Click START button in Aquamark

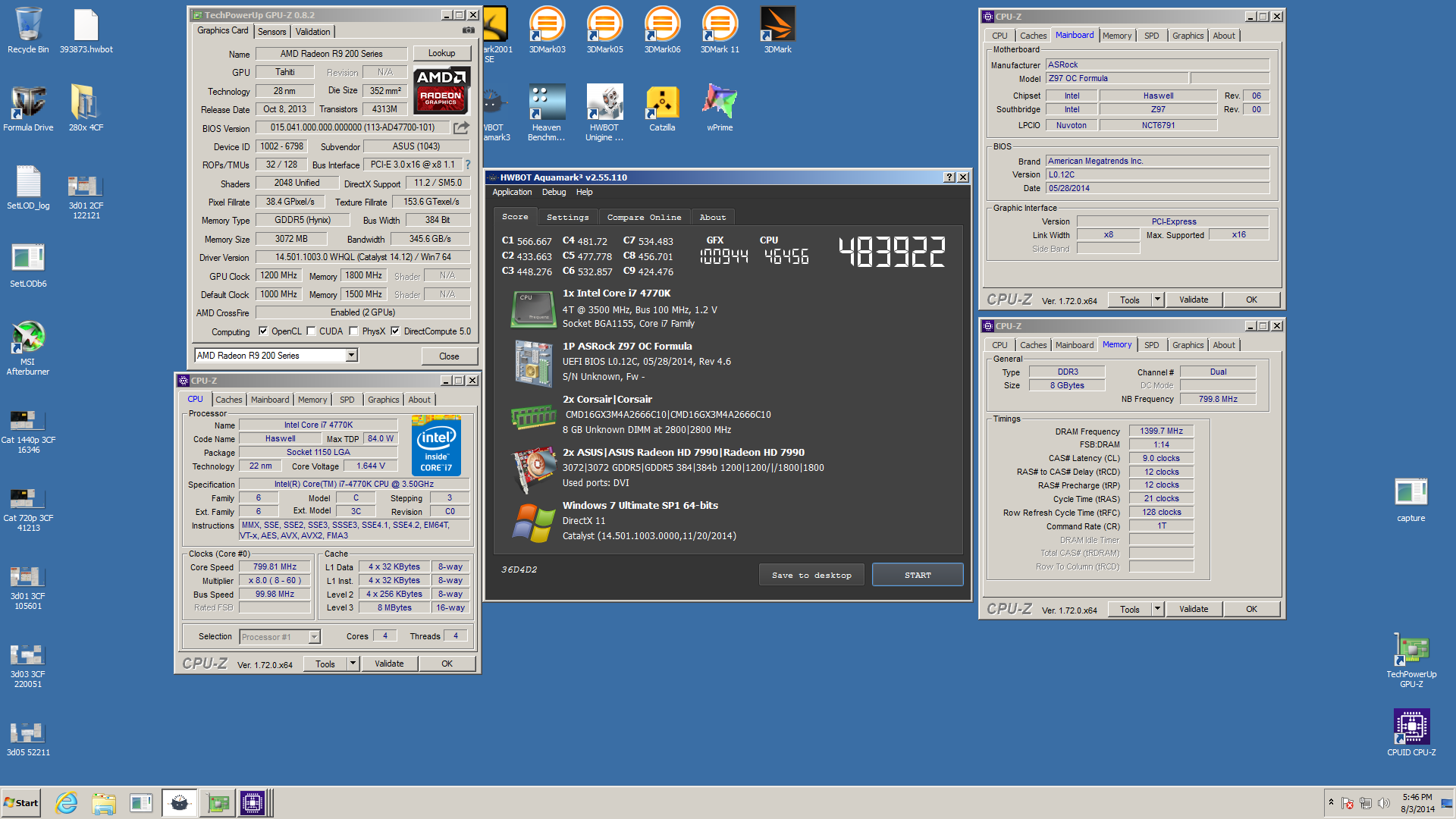pyautogui.click(x=918, y=575)
